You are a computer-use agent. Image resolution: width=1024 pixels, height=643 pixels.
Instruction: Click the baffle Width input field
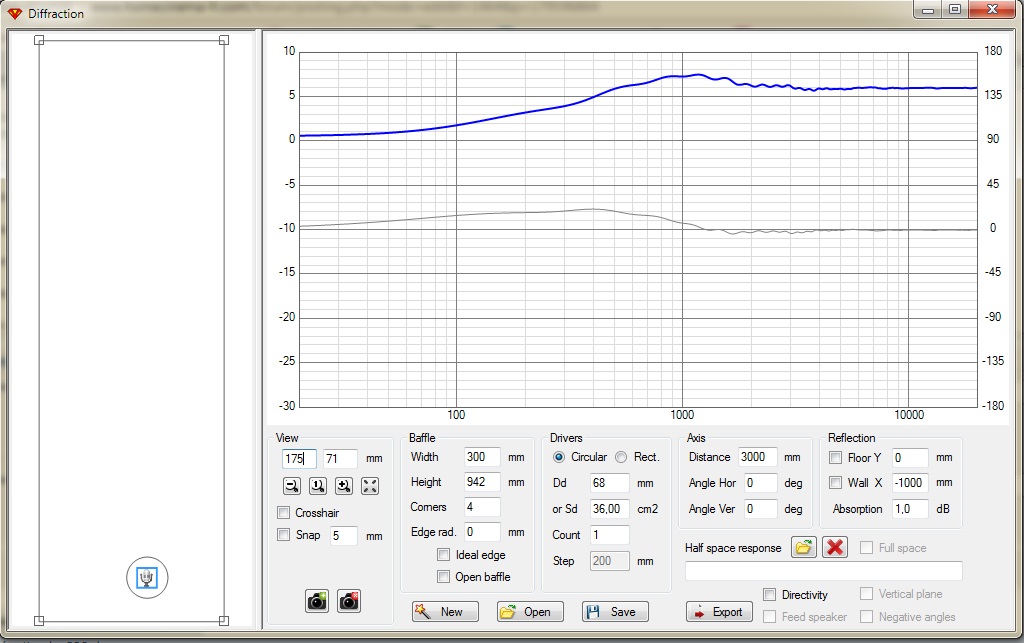click(482, 457)
